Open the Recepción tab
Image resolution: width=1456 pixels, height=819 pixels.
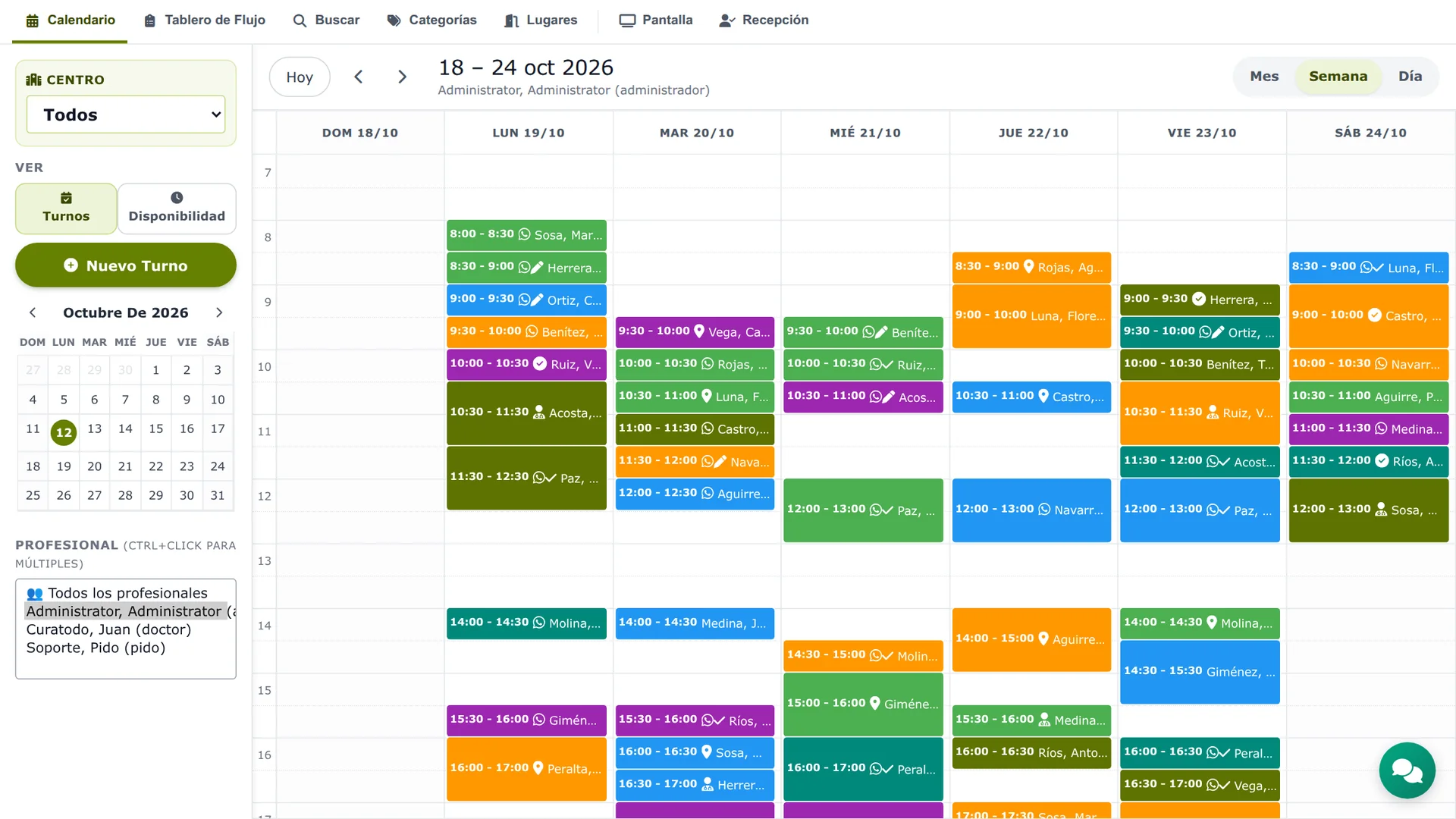(x=764, y=20)
